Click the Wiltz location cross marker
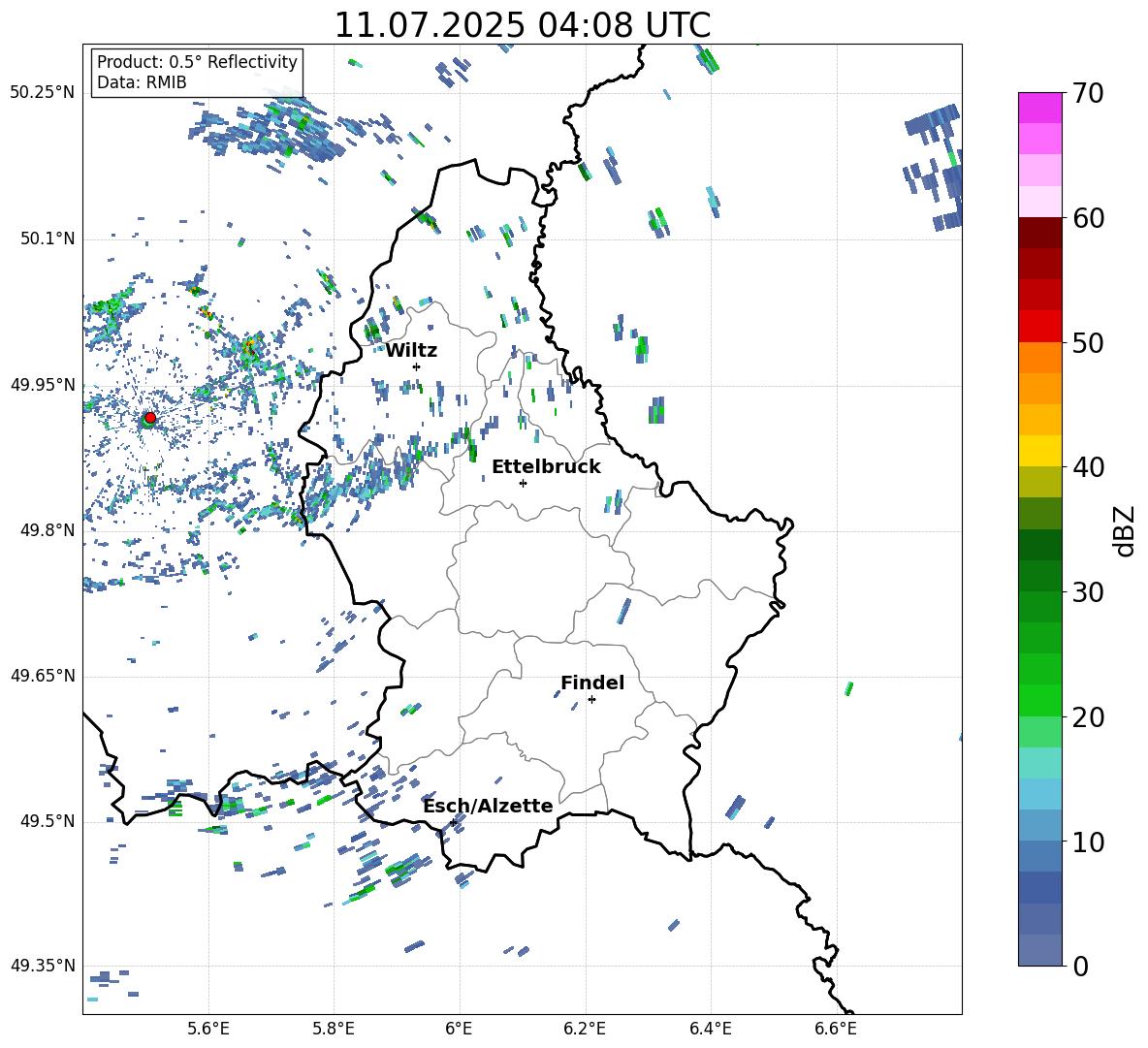This screenshot has width=1148, height=1048. (x=417, y=366)
